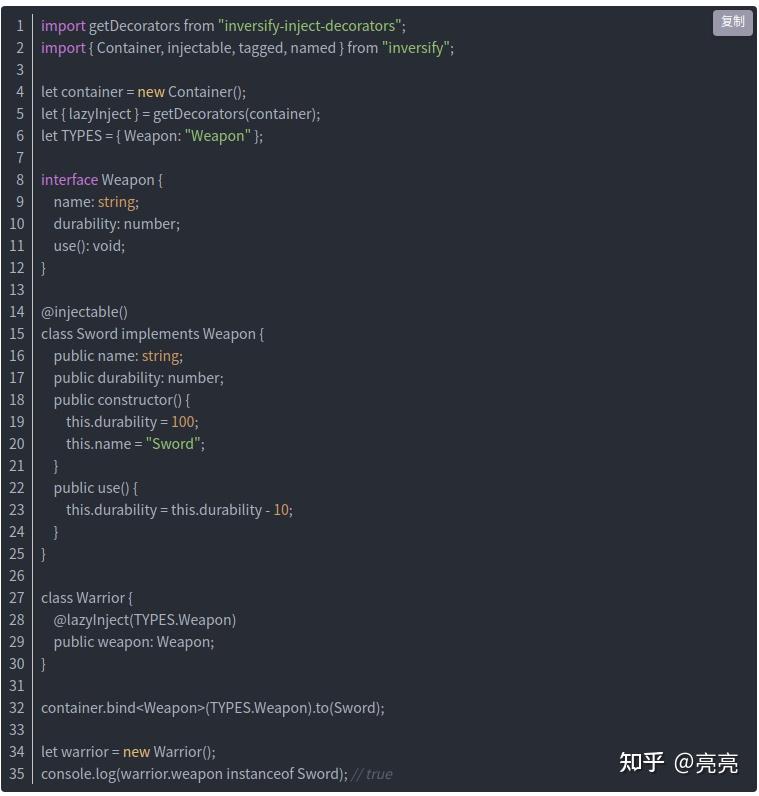The width and height of the screenshot is (759, 796).
Task: Click the // true comment
Action: pyautogui.click(x=372, y=774)
